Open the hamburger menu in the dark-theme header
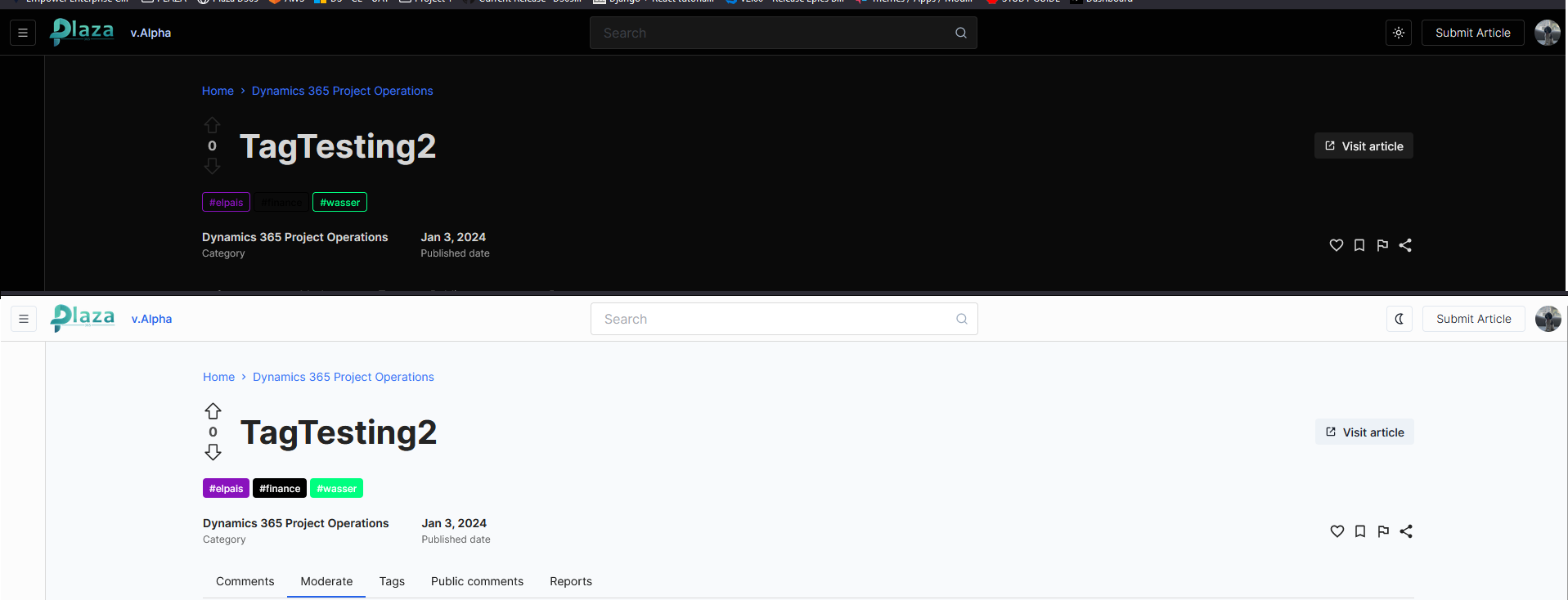This screenshot has width=1568, height=600. [23, 33]
